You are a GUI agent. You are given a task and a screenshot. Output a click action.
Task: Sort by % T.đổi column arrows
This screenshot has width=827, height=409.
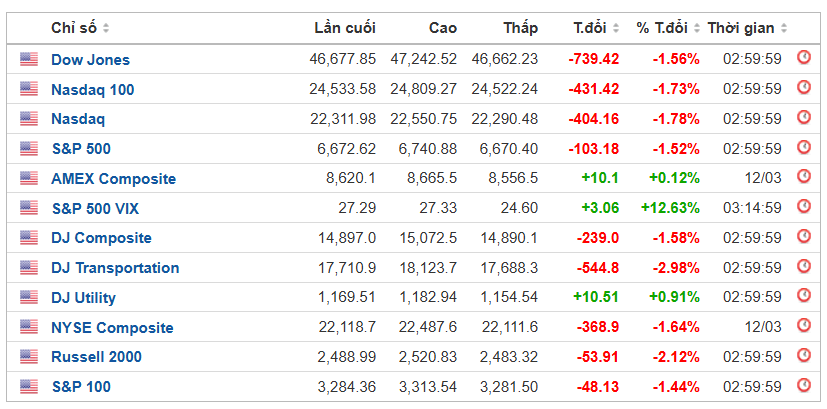[694, 28]
